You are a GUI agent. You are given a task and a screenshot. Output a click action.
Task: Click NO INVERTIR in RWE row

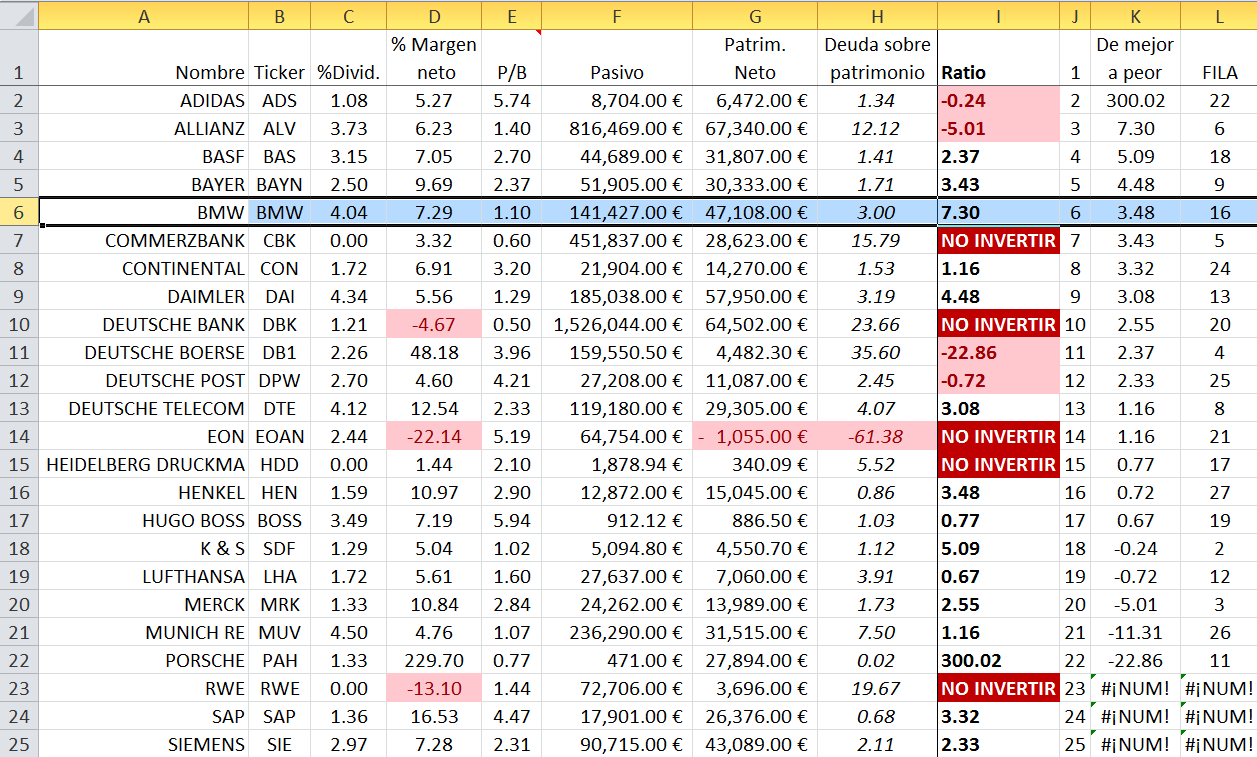pos(998,688)
